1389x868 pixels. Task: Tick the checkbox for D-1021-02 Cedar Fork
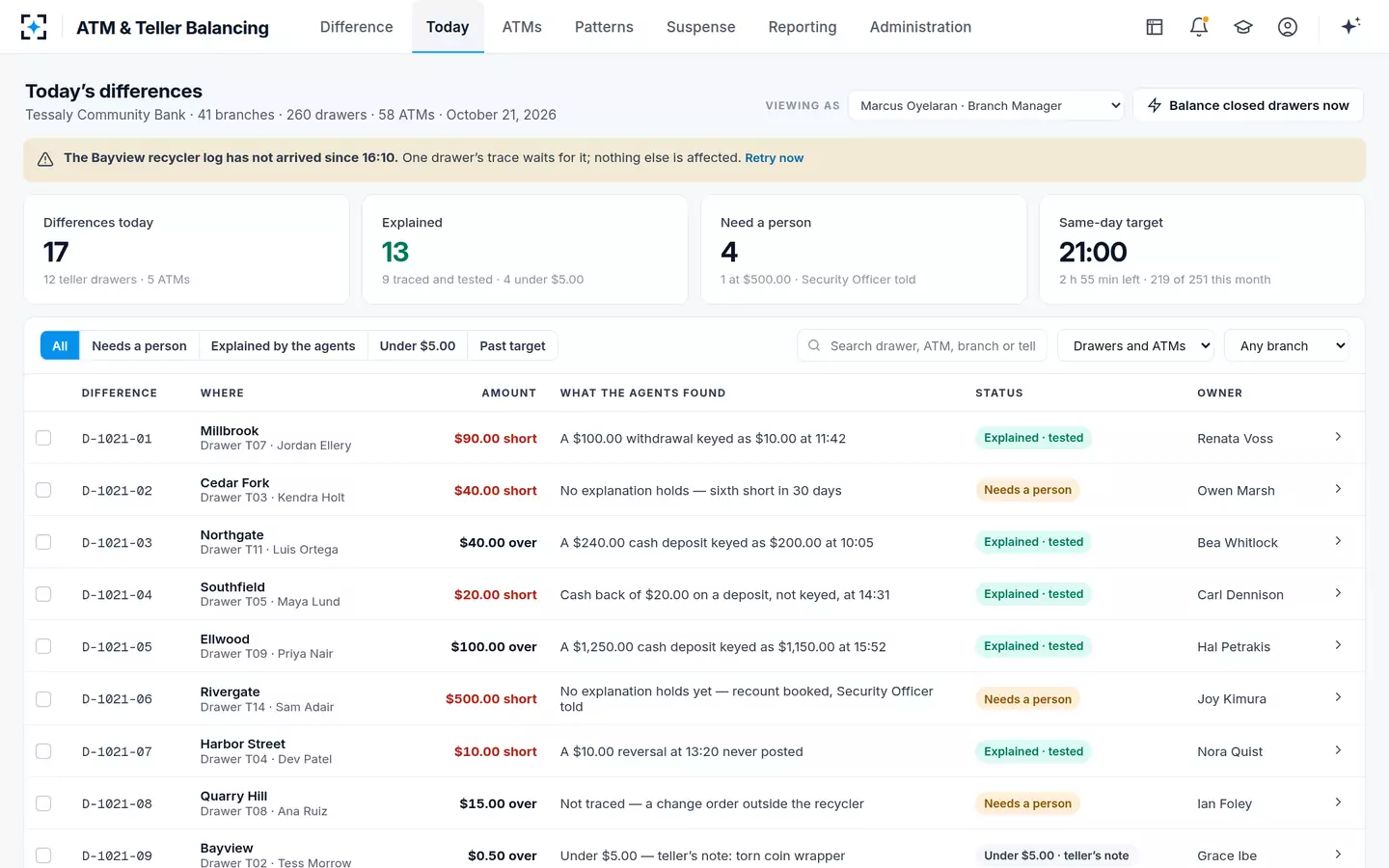(43, 490)
